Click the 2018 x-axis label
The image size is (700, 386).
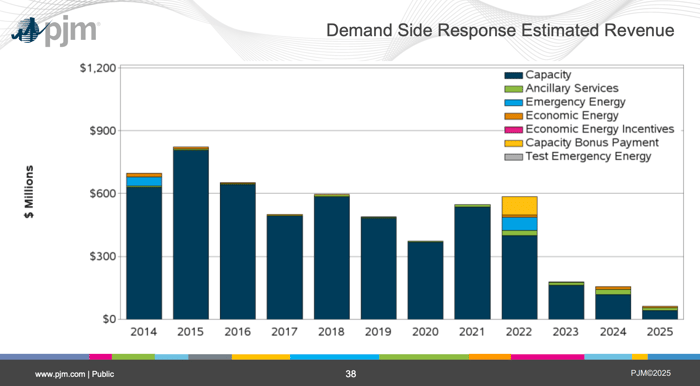[331, 332]
